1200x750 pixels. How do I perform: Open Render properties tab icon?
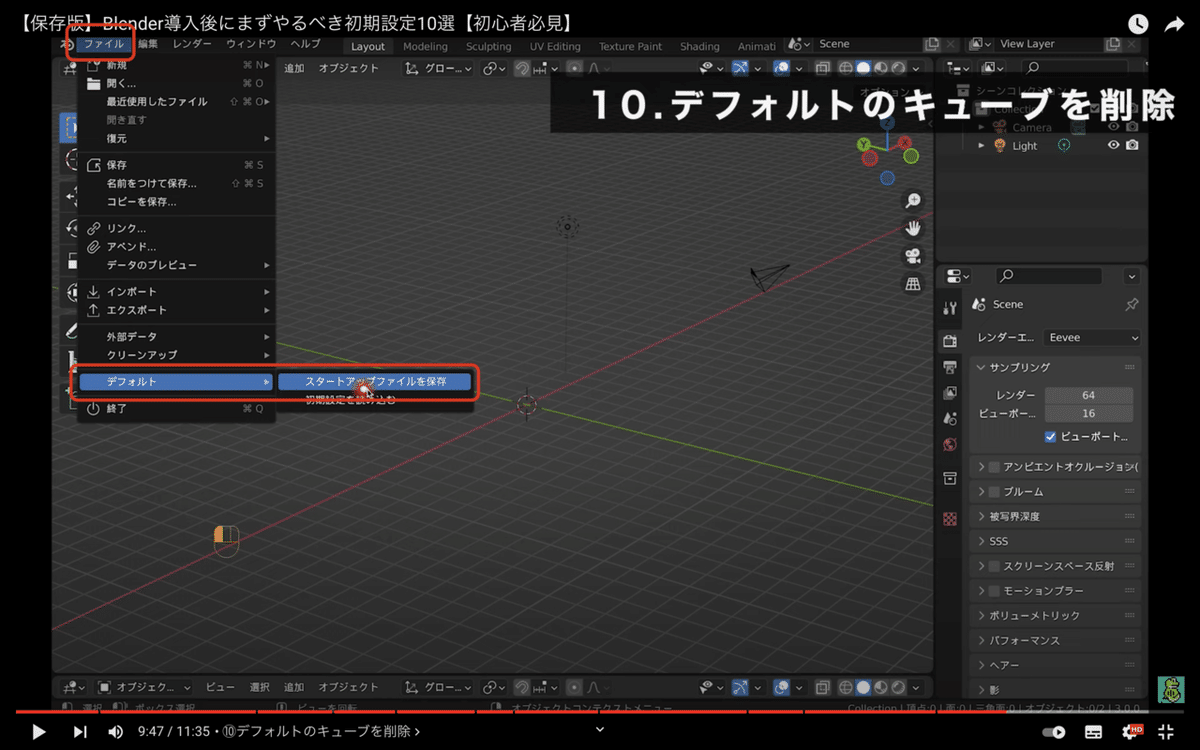click(950, 341)
